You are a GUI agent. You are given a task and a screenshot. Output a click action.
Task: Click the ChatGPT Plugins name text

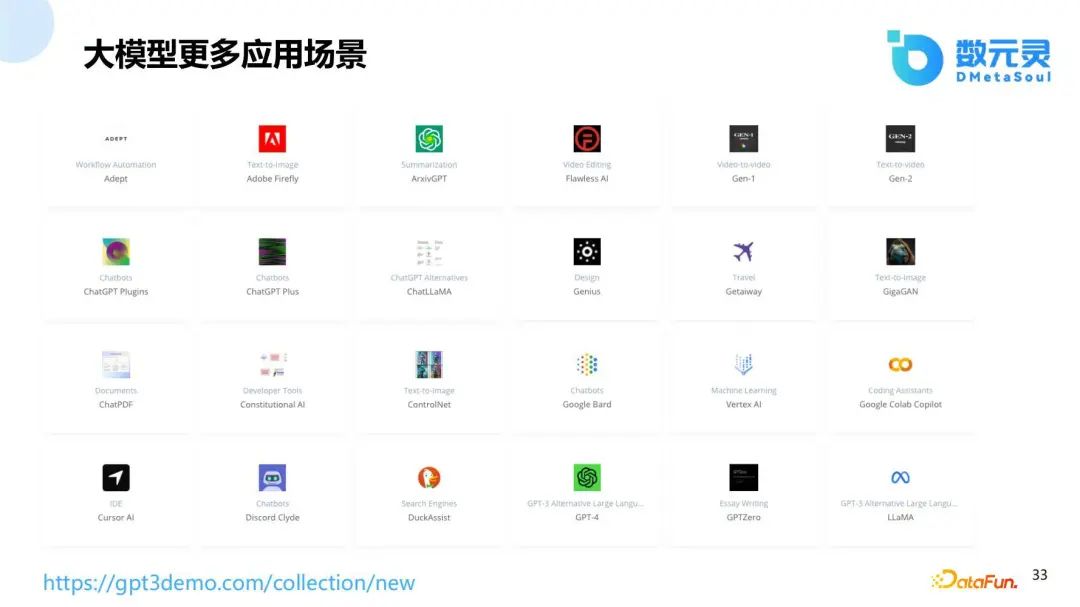point(116,291)
